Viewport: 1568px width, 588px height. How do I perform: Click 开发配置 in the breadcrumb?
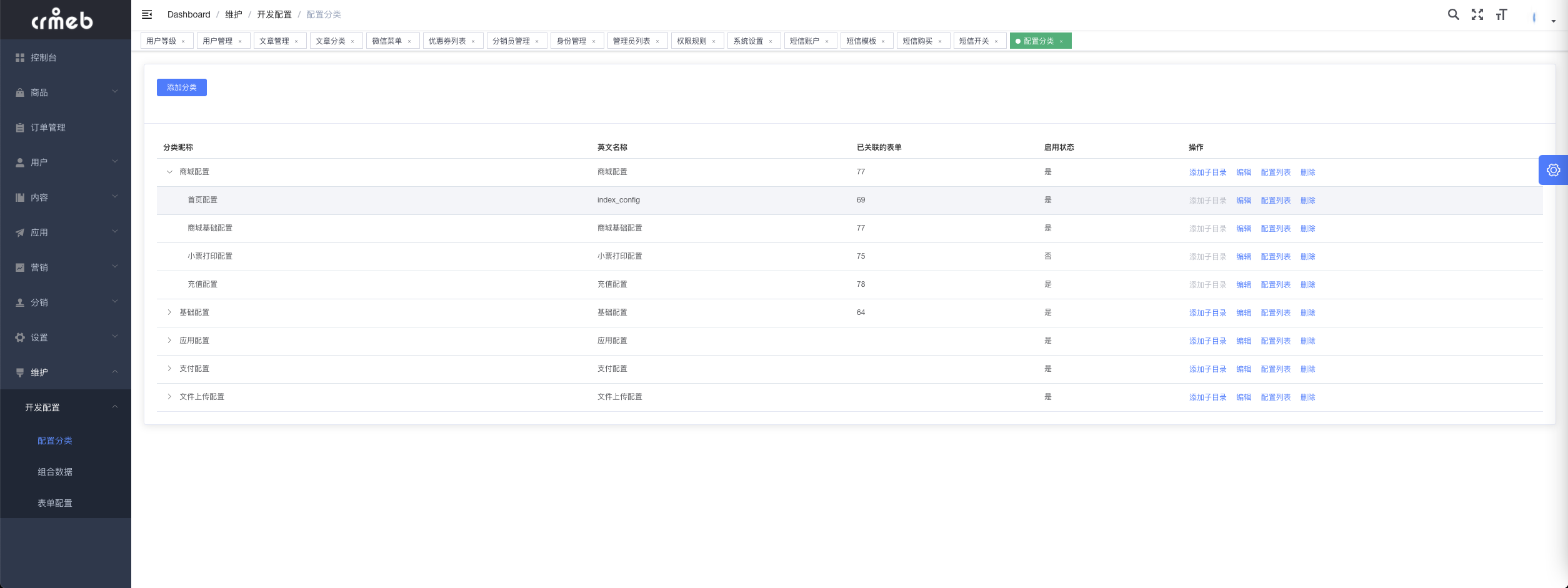coord(274,14)
